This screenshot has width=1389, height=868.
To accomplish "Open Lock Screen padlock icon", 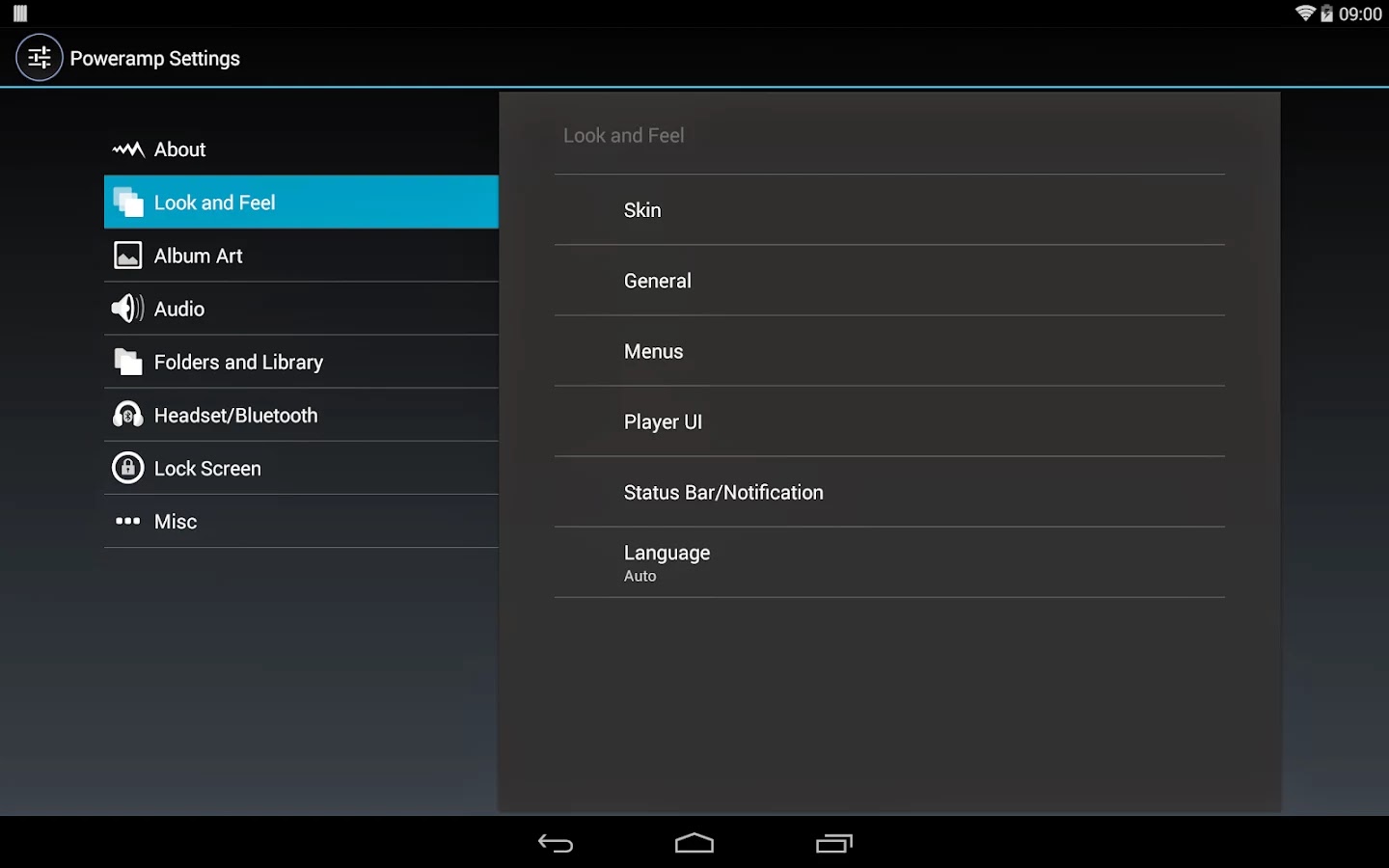I will coord(128,468).
